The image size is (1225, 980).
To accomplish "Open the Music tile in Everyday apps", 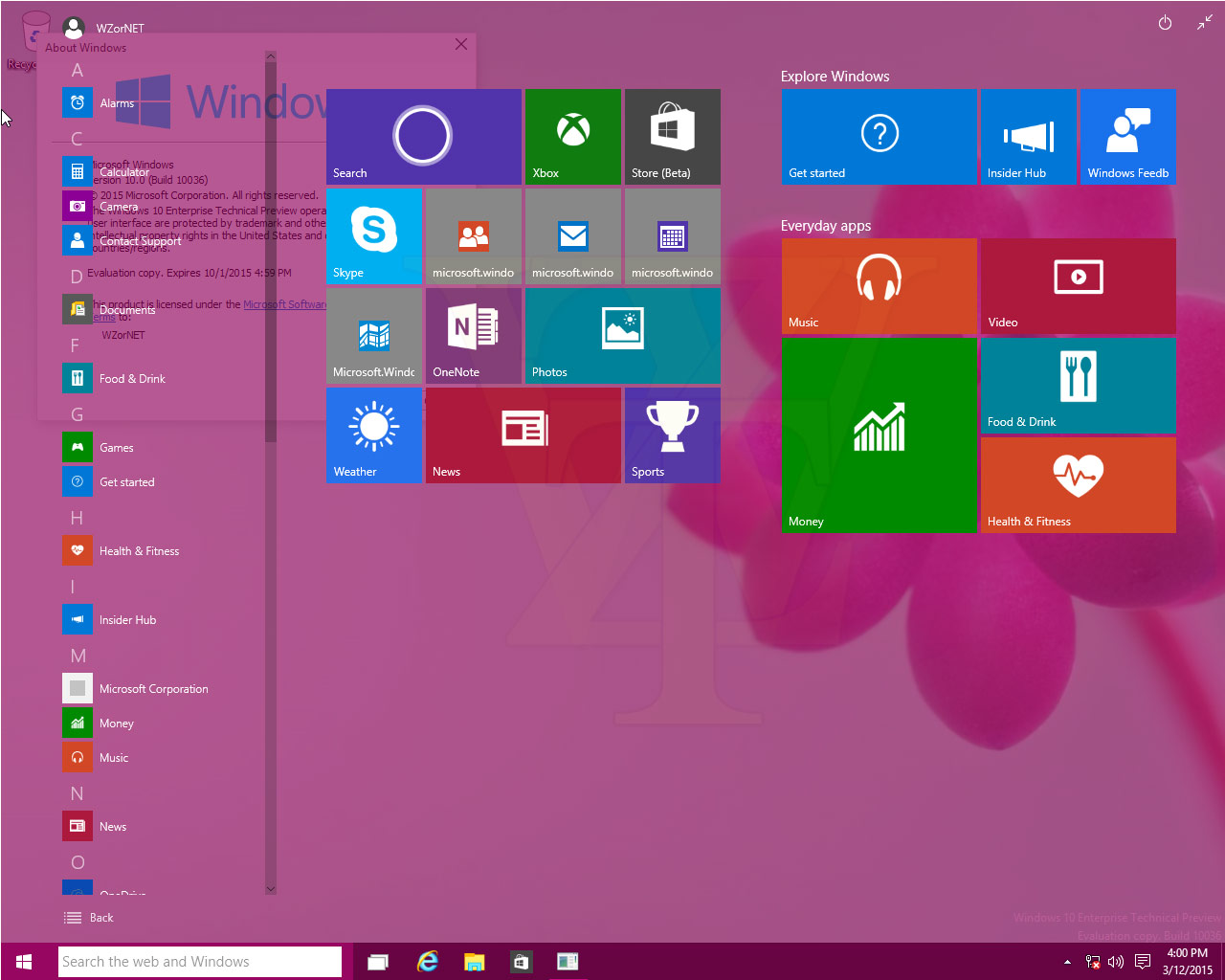I will point(879,285).
